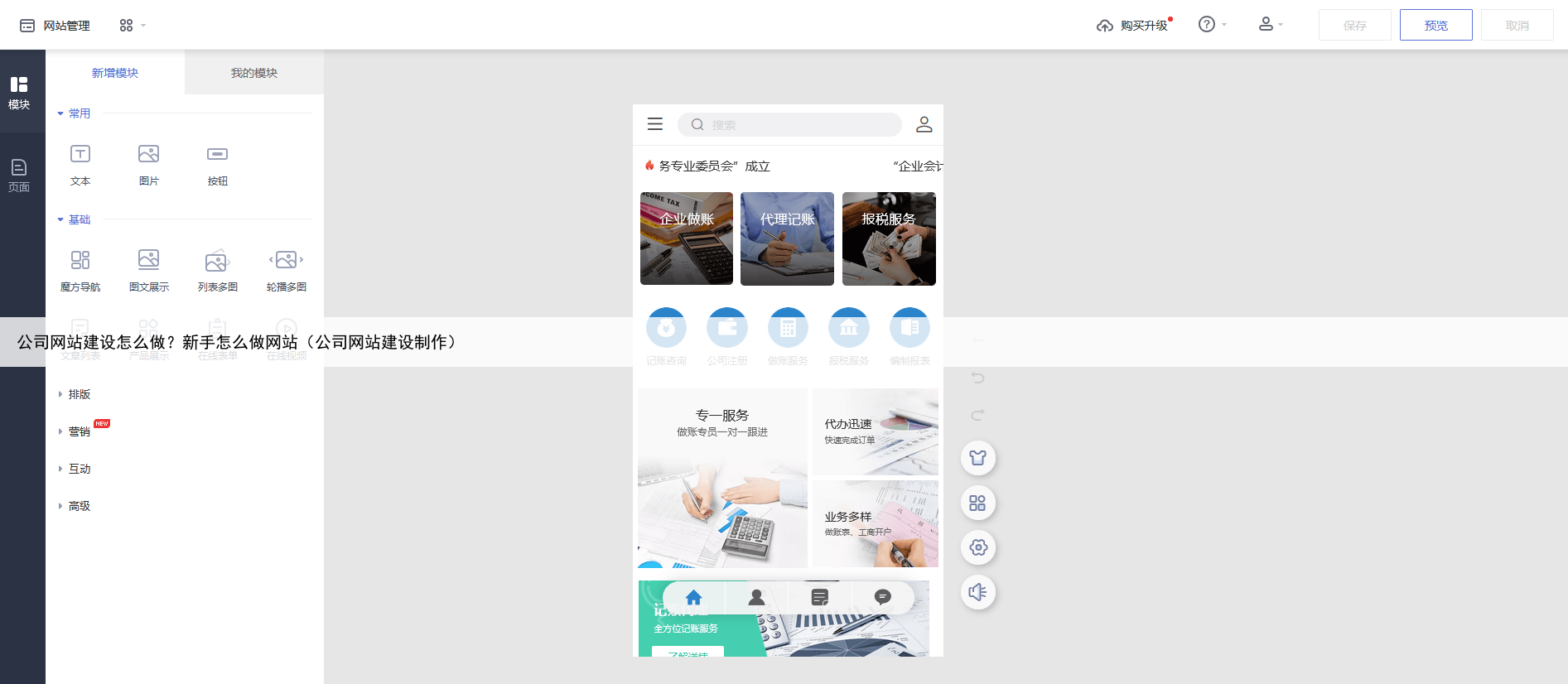Open the 页面 pages sidebar panel
Screen dimensions: 1568x684
point(19,175)
